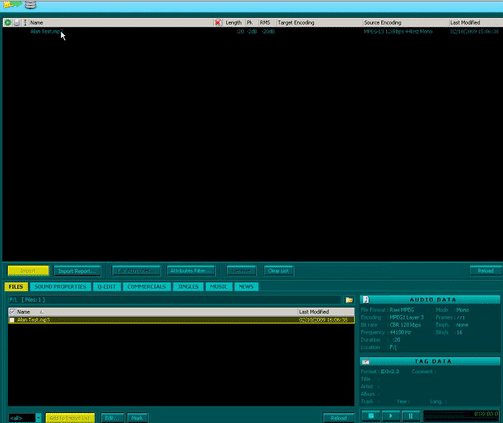
Task: Click the Mark button below file list
Action: click(x=137, y=418)
